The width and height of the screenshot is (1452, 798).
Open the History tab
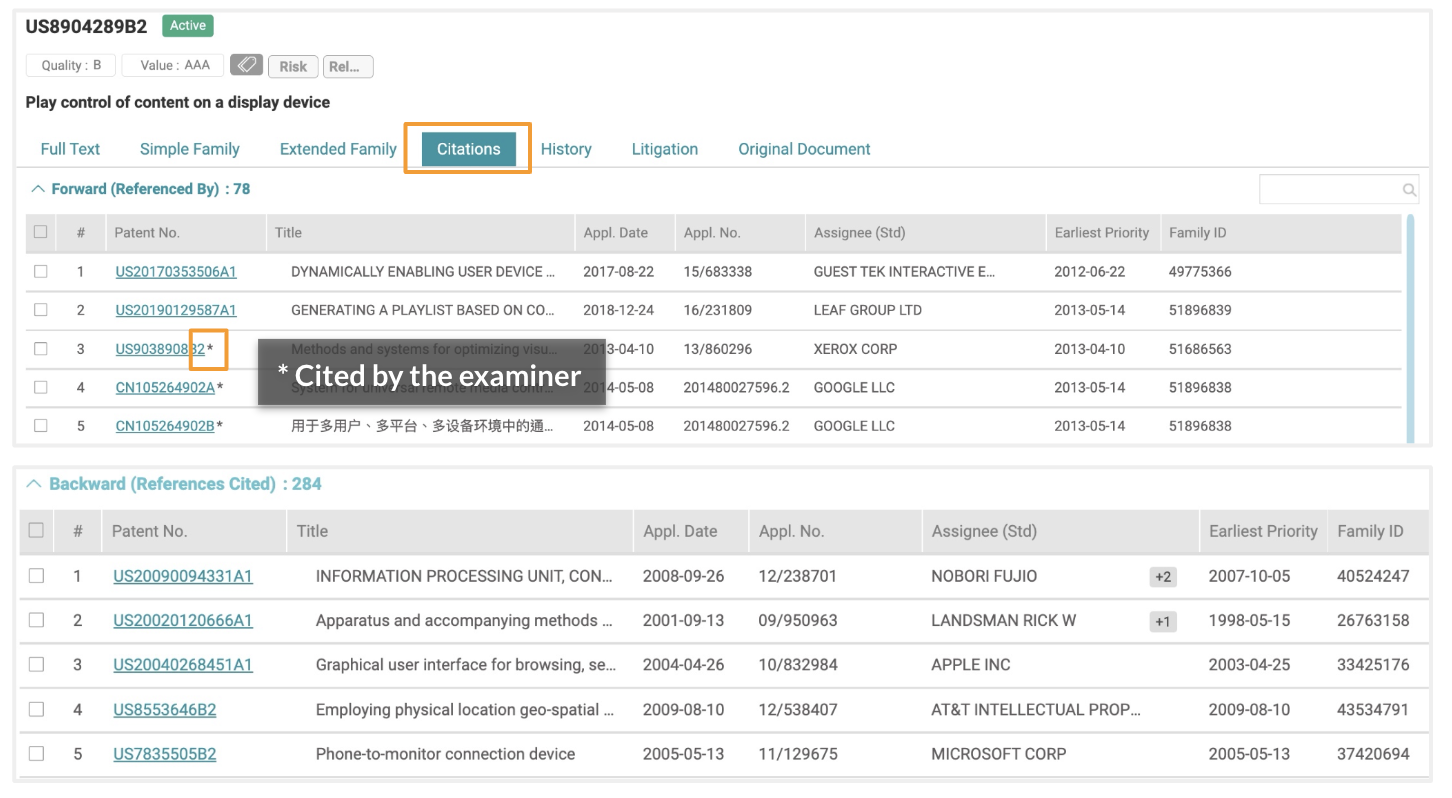point(566,149)
